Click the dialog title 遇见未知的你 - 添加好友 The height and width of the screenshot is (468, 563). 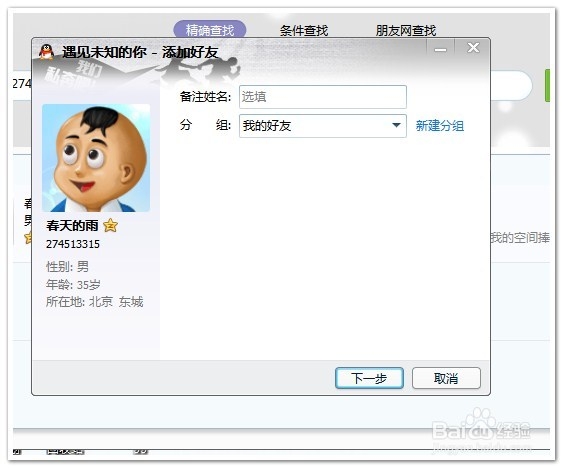[x=140, y=52]
